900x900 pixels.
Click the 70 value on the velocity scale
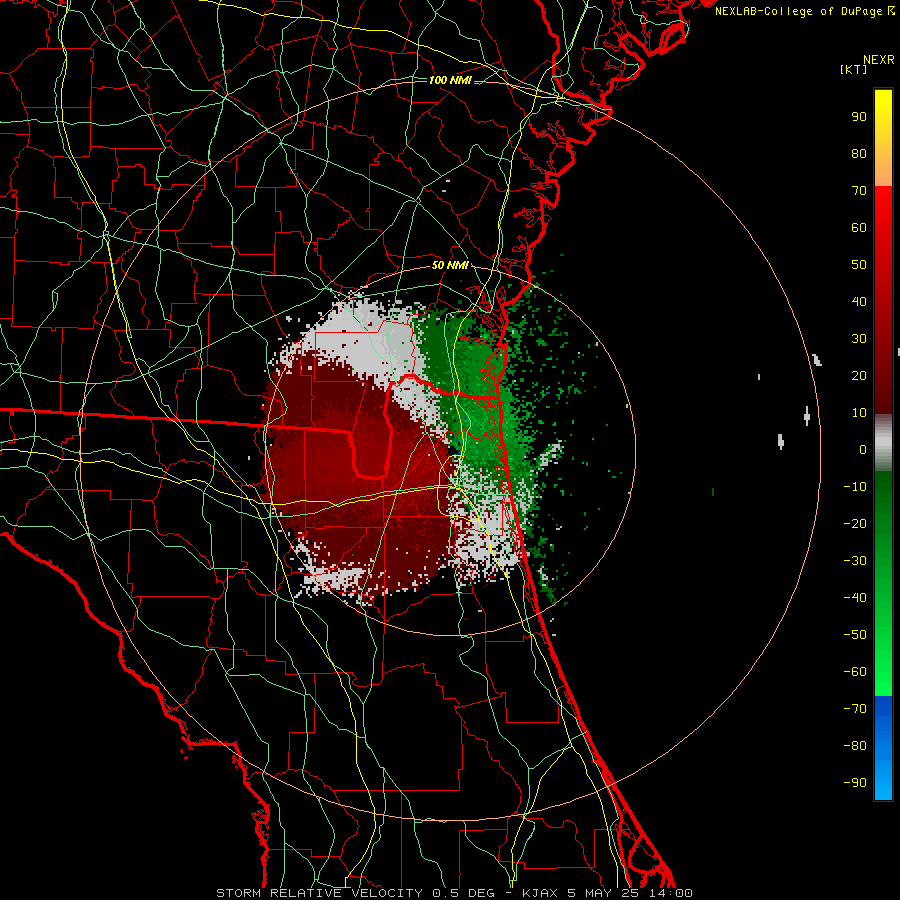click(859, 191)
